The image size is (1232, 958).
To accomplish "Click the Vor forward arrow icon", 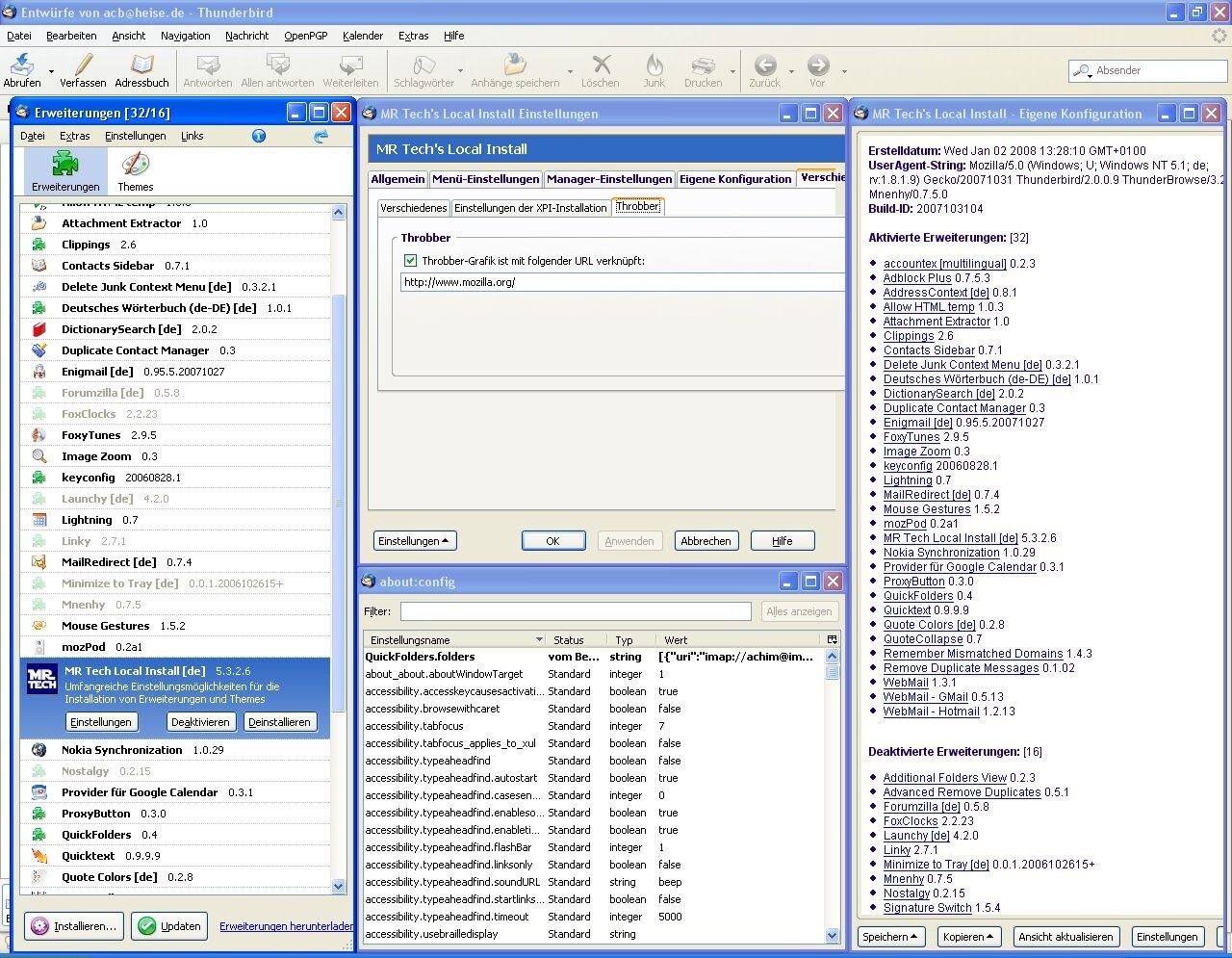I will coord(817,65).
